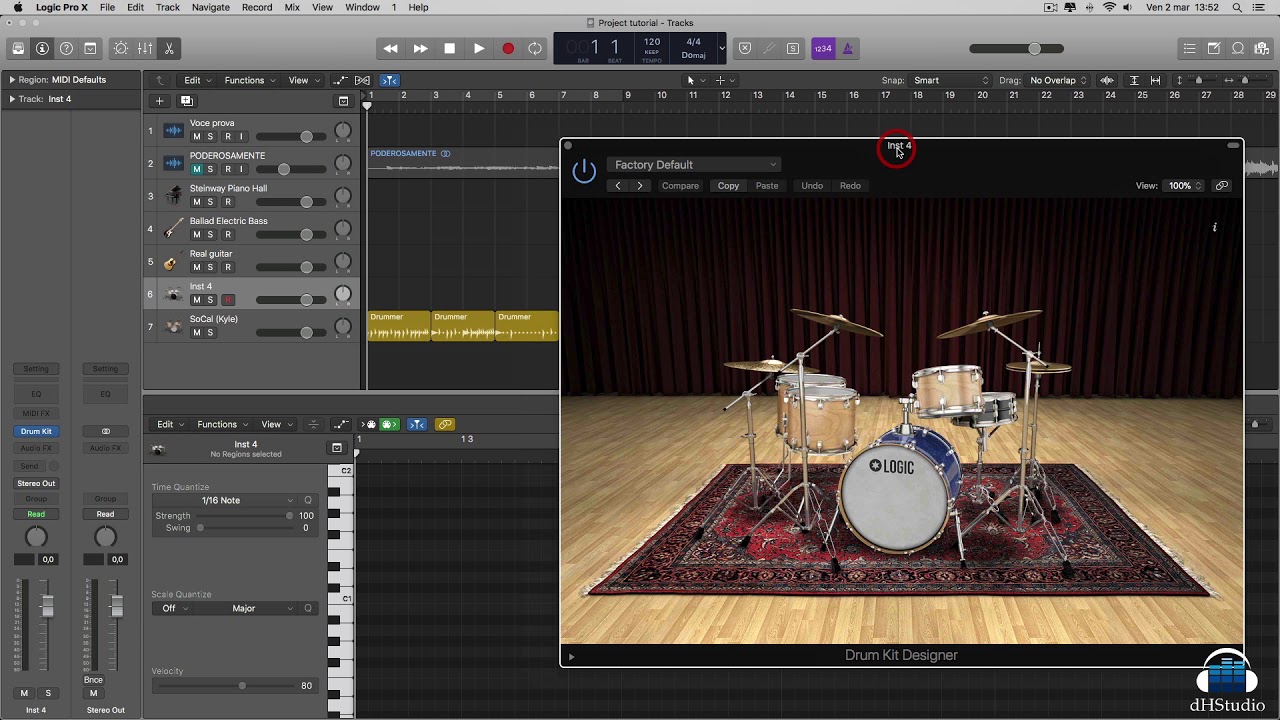Open the Track menu in the menu bar

(x=168, y=7)
